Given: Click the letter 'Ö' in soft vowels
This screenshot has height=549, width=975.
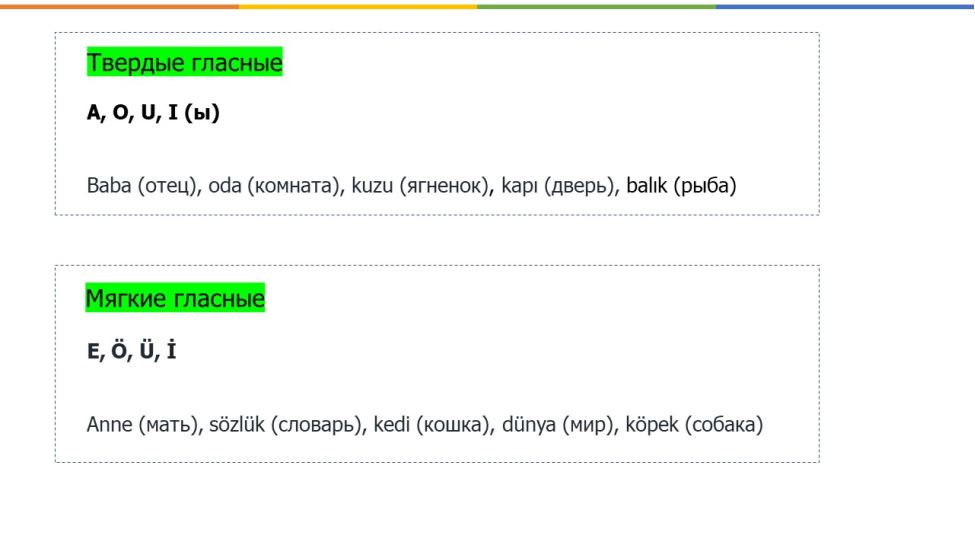Looking at the screenshot, I should (x=119, y=350).
